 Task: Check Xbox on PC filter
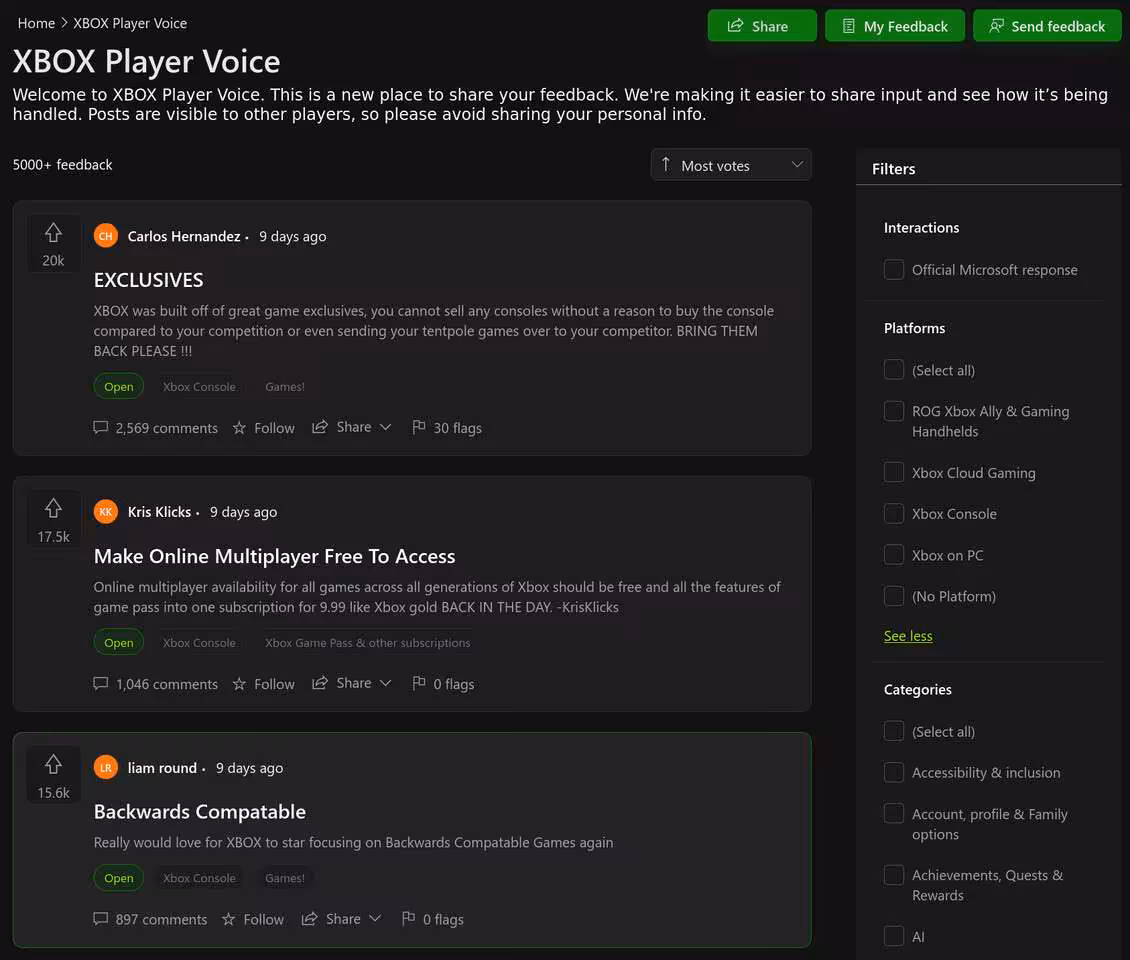894,555
